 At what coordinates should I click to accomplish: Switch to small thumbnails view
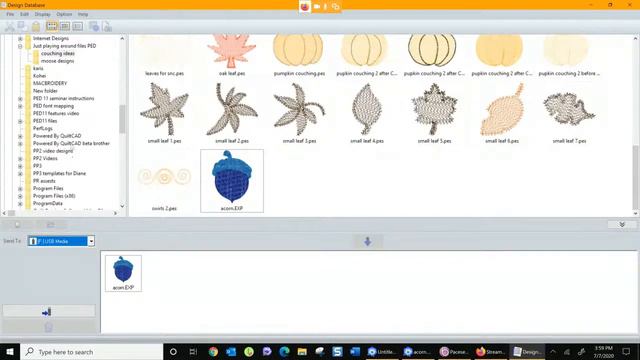point(65,27)
